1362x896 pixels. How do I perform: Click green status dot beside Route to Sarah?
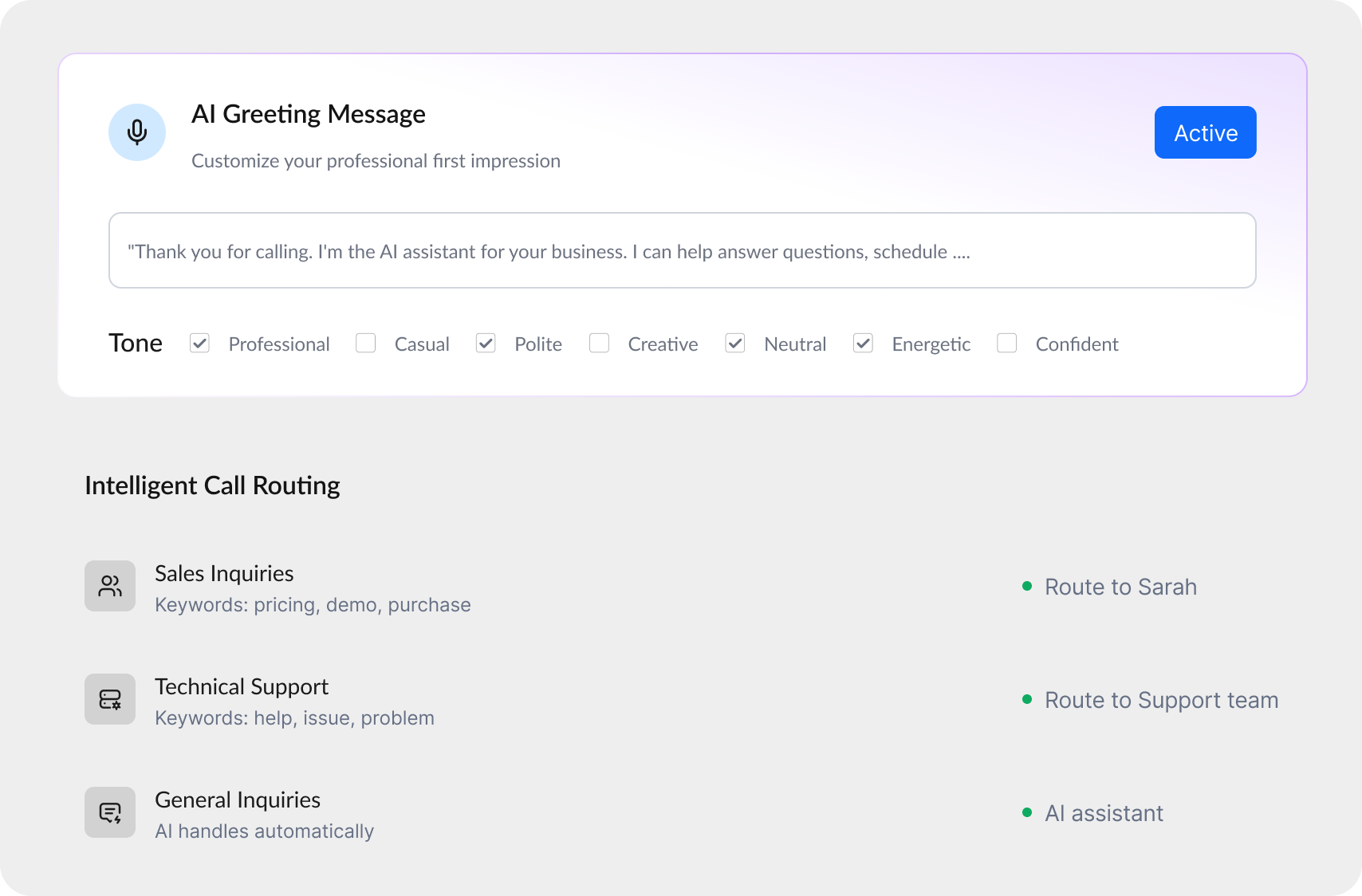[x=1027, y=587]
